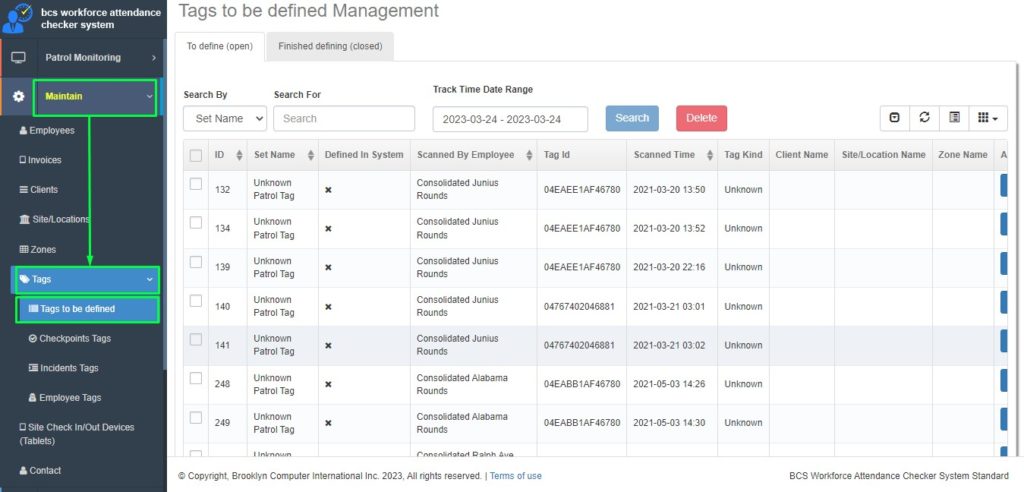
Task: Click the red Delete button
Action: 701,118
